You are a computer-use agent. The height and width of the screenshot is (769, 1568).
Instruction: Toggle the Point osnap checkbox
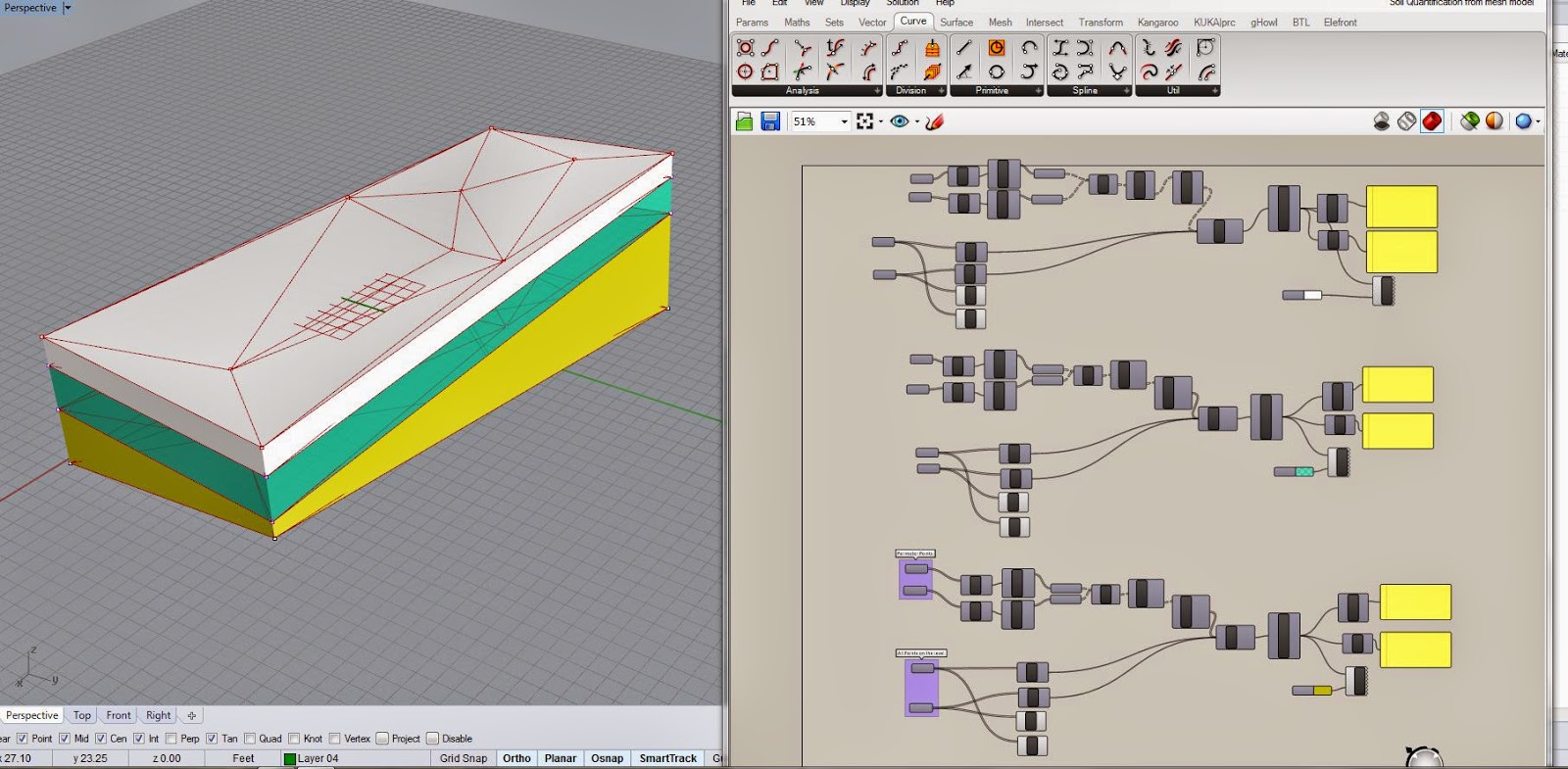(23, 739)
